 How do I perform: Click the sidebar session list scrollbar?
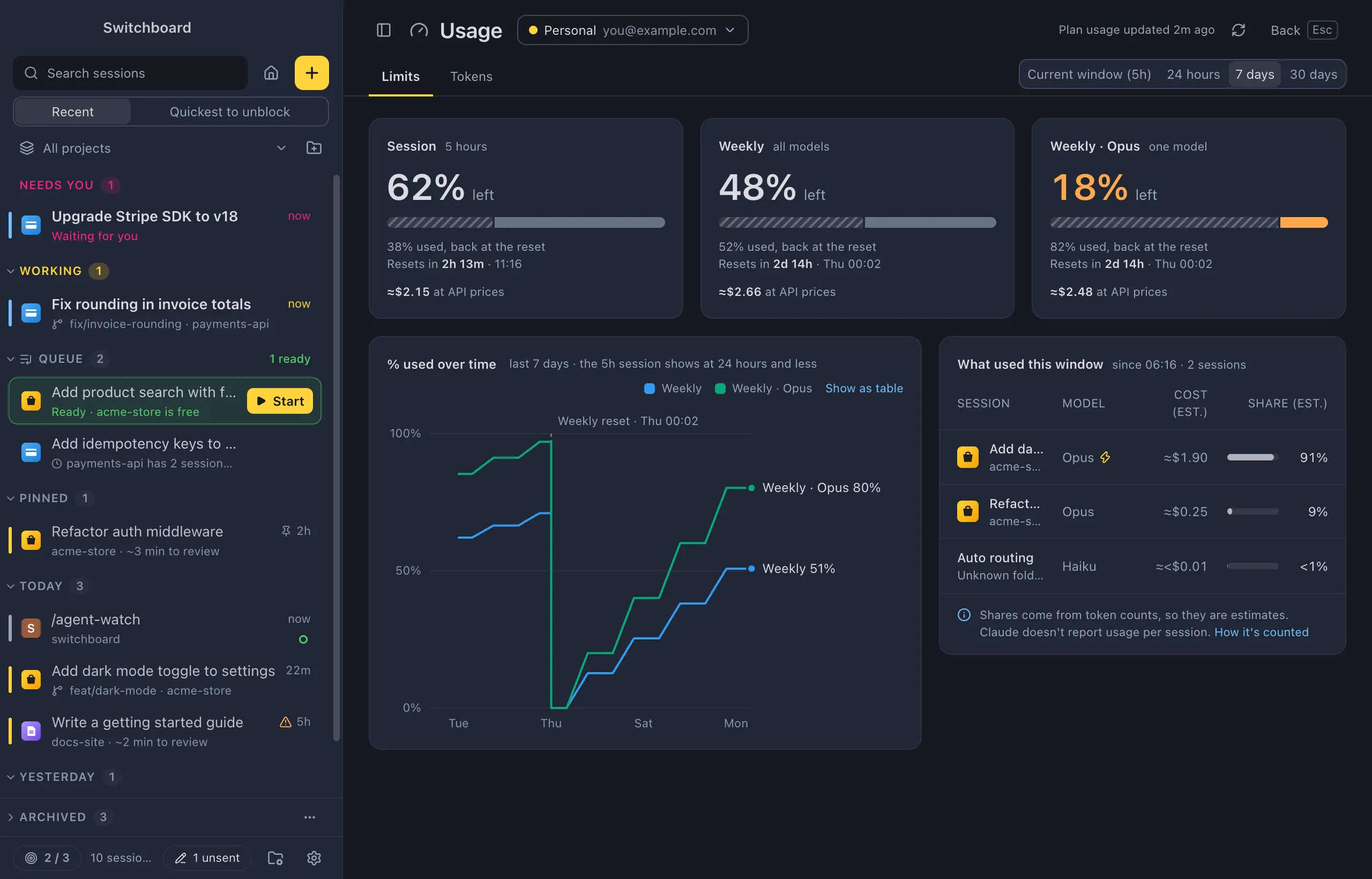coord(336,458)
